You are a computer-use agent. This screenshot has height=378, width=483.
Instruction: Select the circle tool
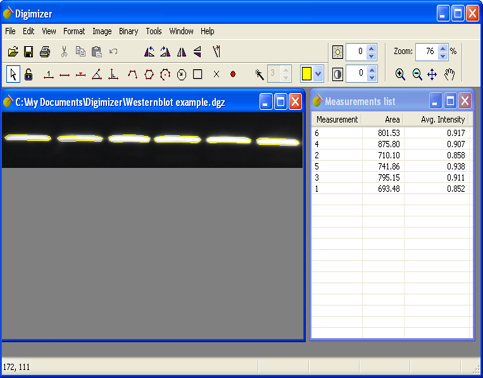point(182,74)
